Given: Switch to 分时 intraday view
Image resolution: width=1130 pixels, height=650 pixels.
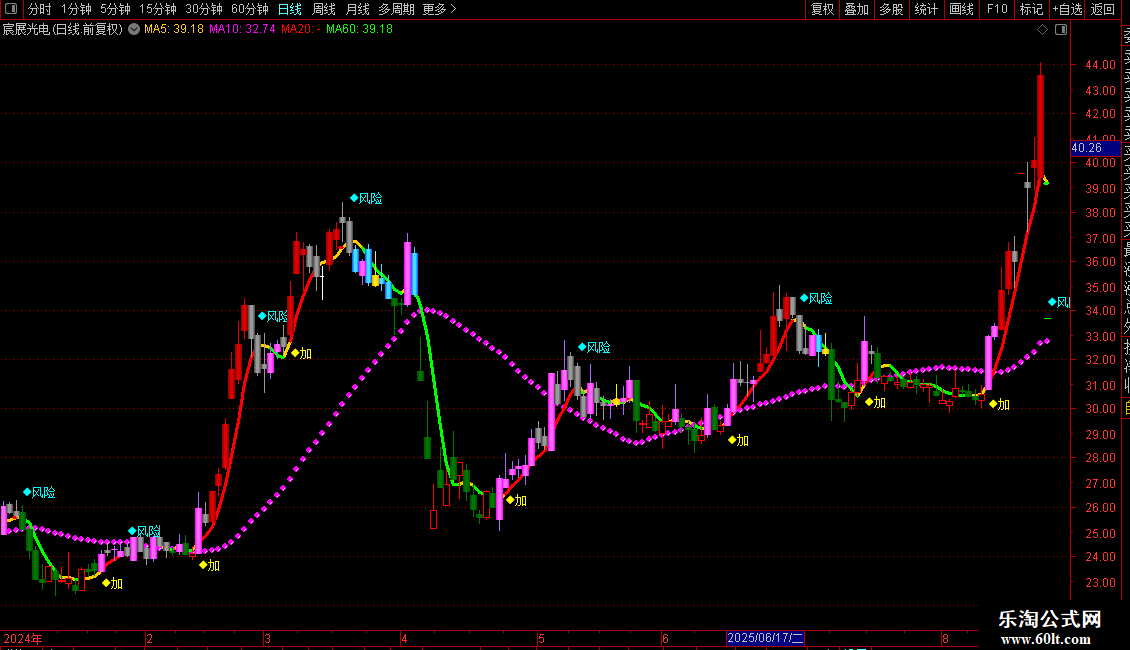Looking at the screenshot, I should (40, 9).
